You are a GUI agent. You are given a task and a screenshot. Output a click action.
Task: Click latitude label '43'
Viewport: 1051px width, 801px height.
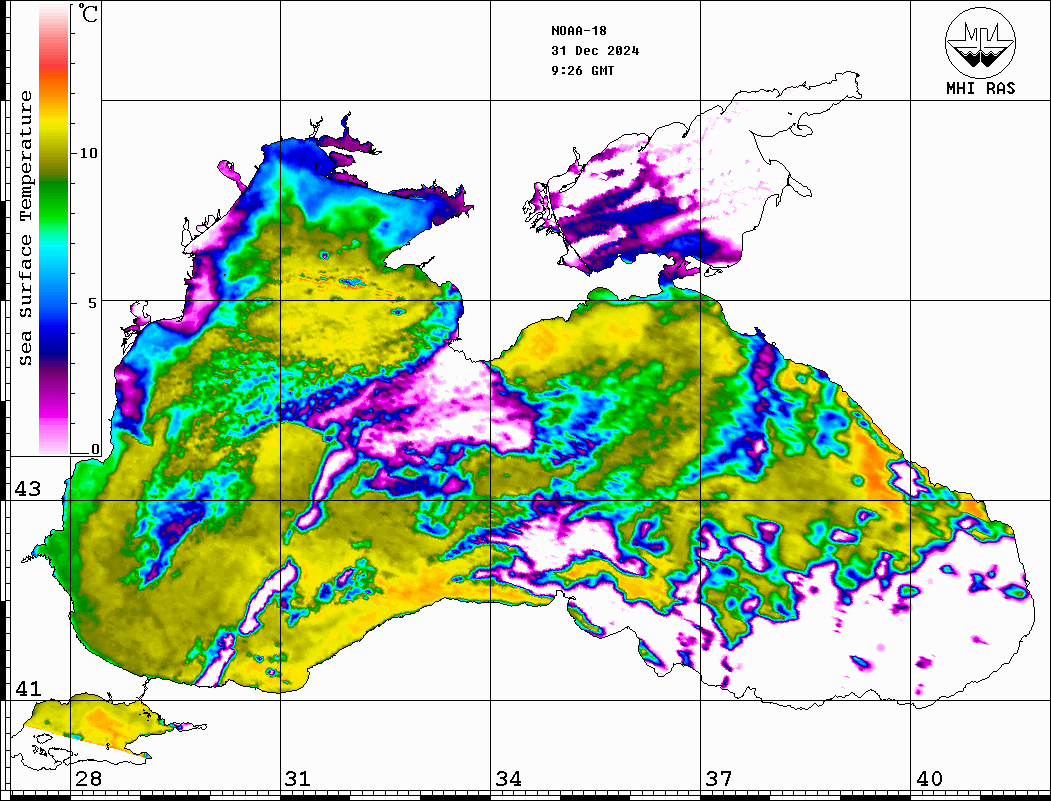click(x=28, y=489)
